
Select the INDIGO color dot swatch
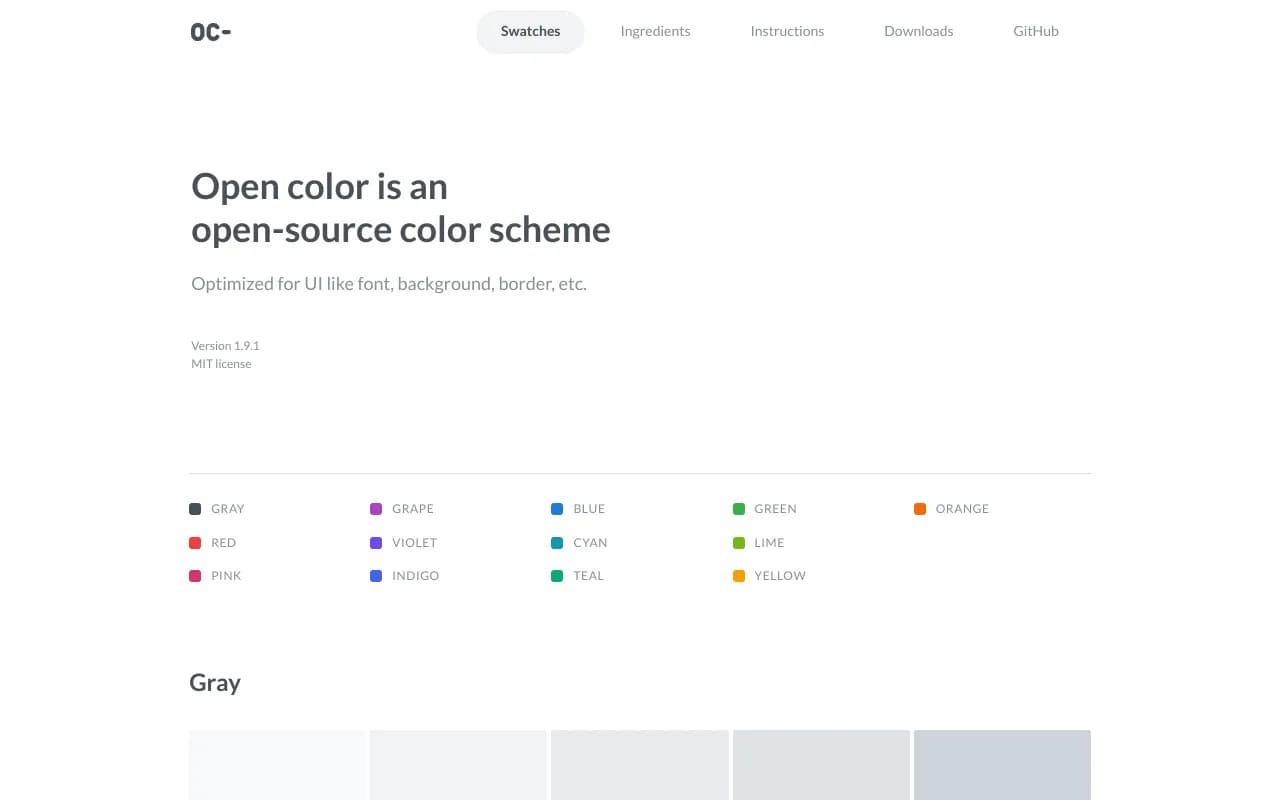pyautogui.click(x=376, y=576)
